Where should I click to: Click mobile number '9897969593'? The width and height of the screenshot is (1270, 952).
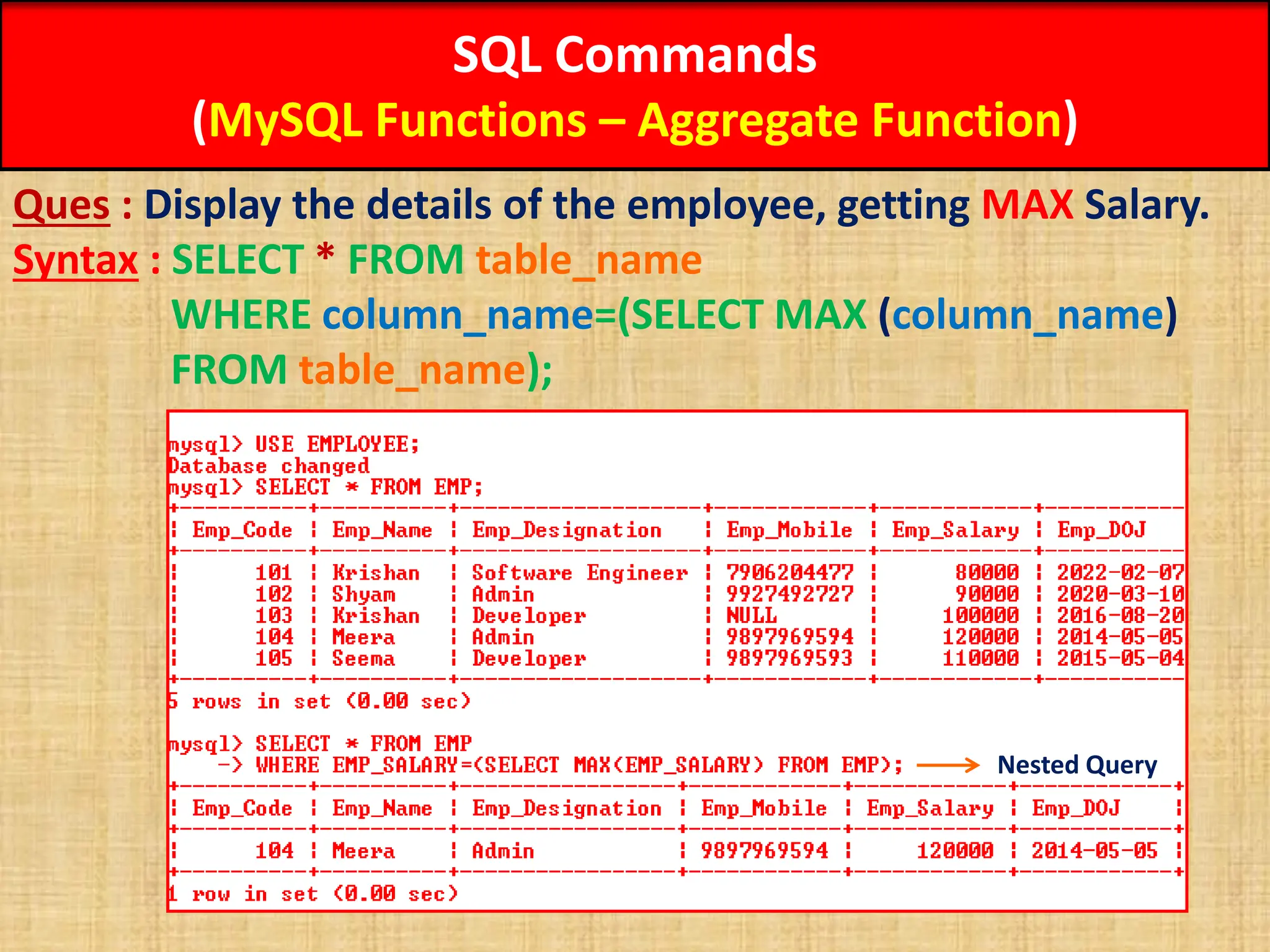pyautogui.click(x=790, y=658)
